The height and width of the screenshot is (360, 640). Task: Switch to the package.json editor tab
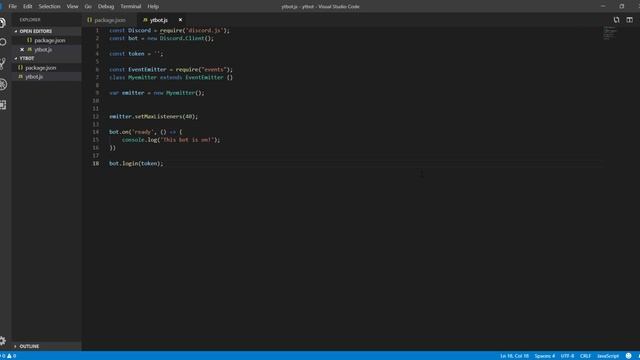pyautogui.click(x=109, y=20)
